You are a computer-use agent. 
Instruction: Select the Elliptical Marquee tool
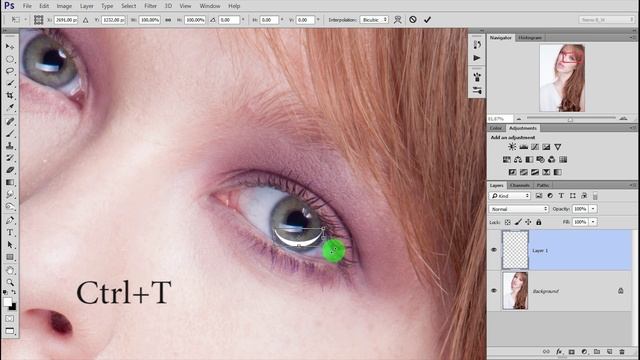click(x=10, y=59)
